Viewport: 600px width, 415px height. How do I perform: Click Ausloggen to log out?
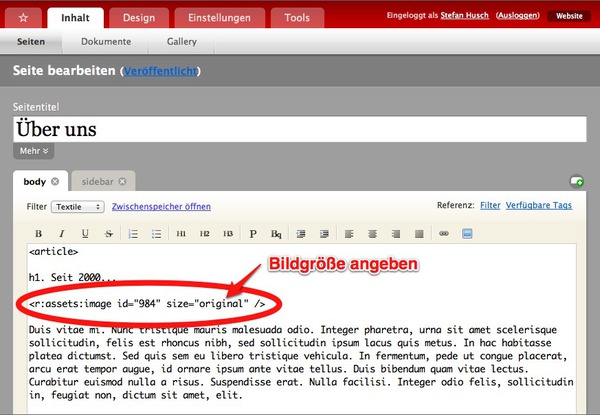coord(518,15)
